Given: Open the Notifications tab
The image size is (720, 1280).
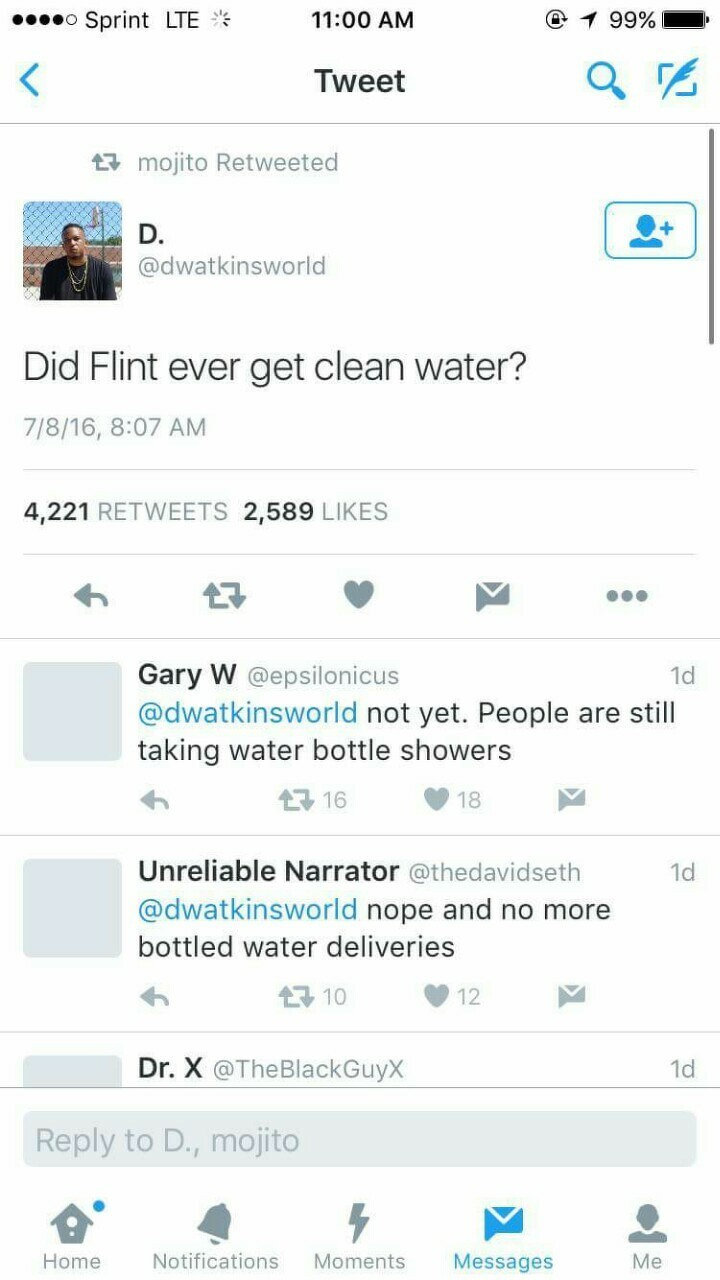Looking at the screenshot, I should pyautogui.click(x=215, y=1236).
